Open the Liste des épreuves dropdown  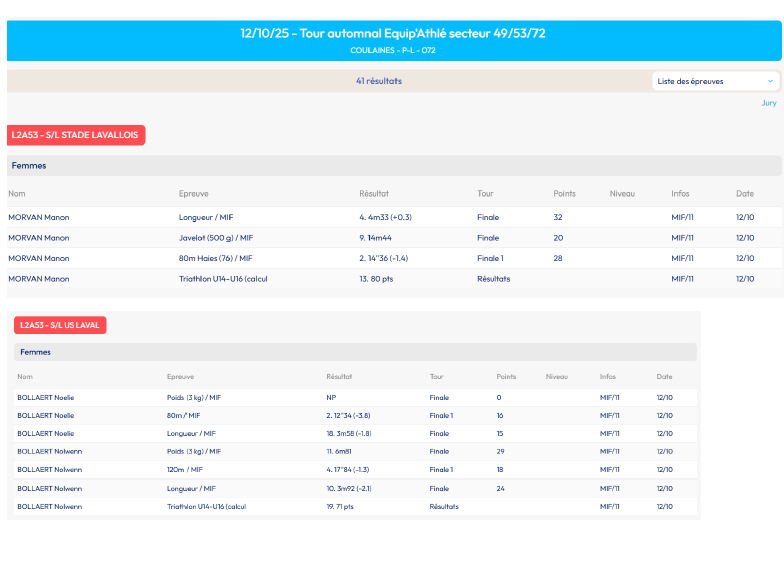click(x=714, y=81)
